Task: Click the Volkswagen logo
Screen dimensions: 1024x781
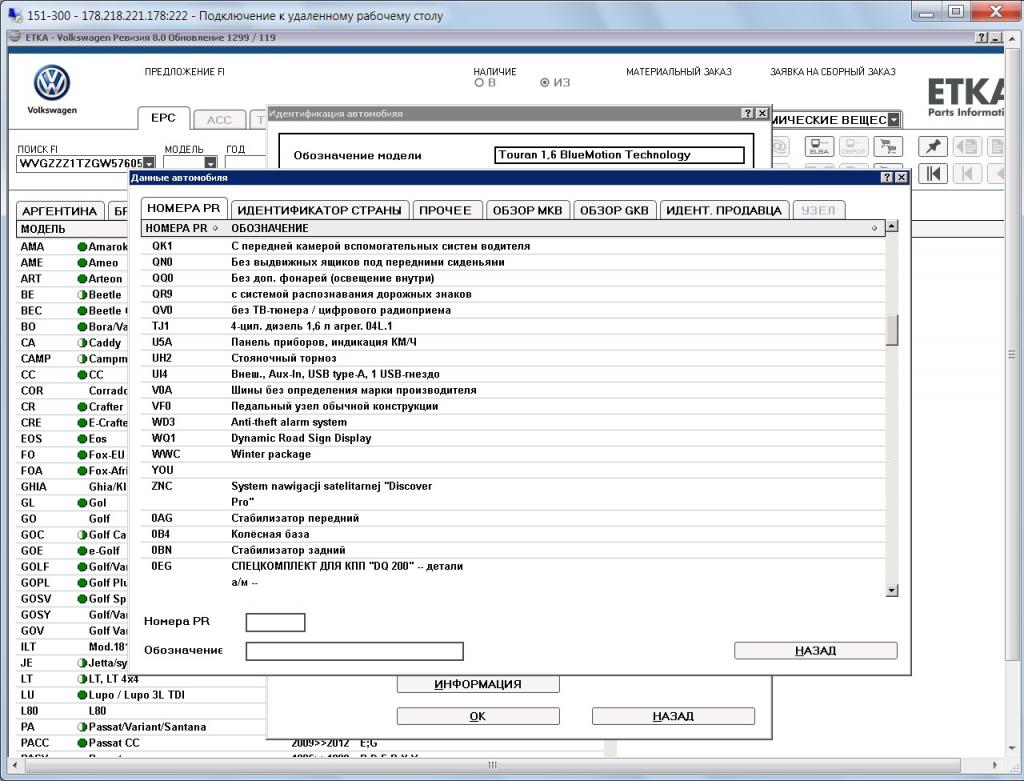Action: click(52, 83)
